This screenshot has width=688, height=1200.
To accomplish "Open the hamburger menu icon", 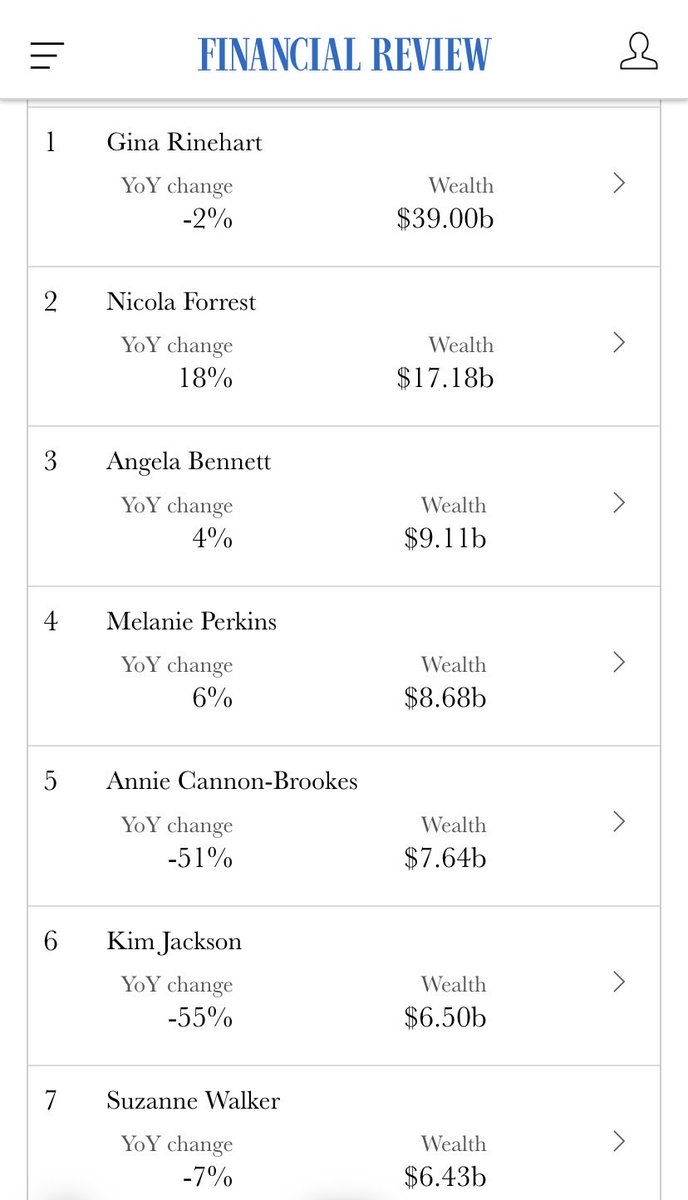I will (x=47, y=55).
